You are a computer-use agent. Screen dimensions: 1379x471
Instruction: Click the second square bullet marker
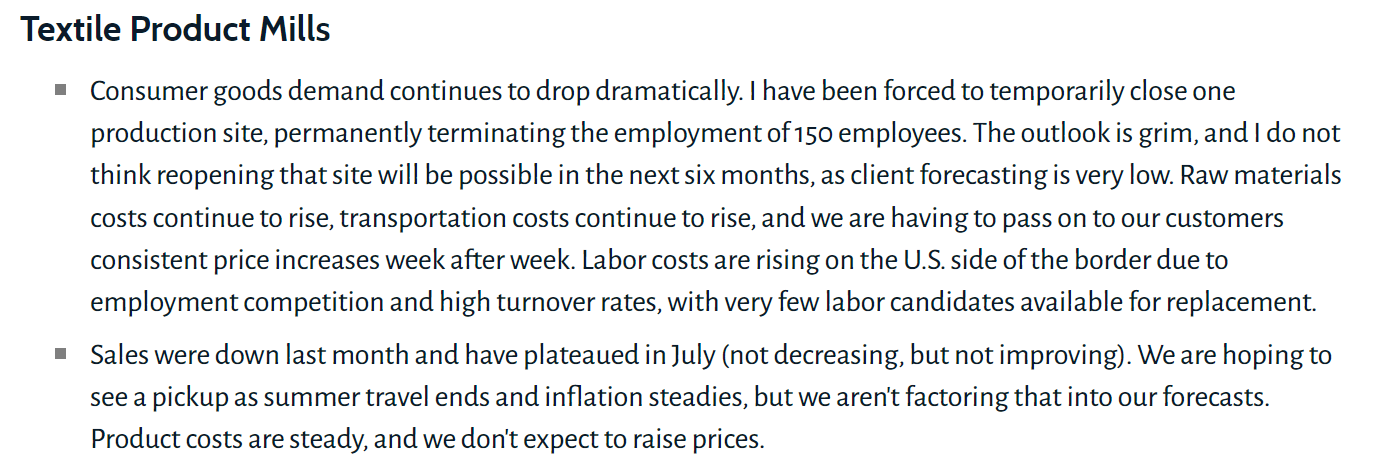click(61, 353)
